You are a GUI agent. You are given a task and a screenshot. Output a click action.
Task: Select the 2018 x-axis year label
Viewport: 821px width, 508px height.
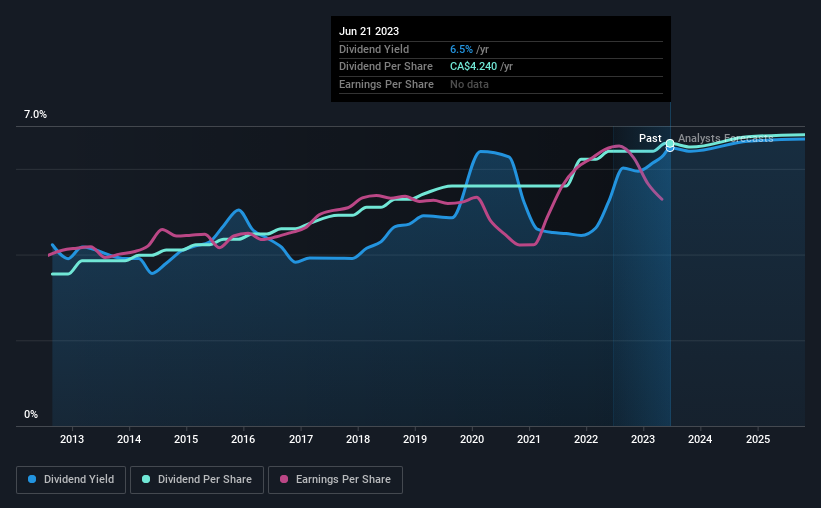click(358, 439)
